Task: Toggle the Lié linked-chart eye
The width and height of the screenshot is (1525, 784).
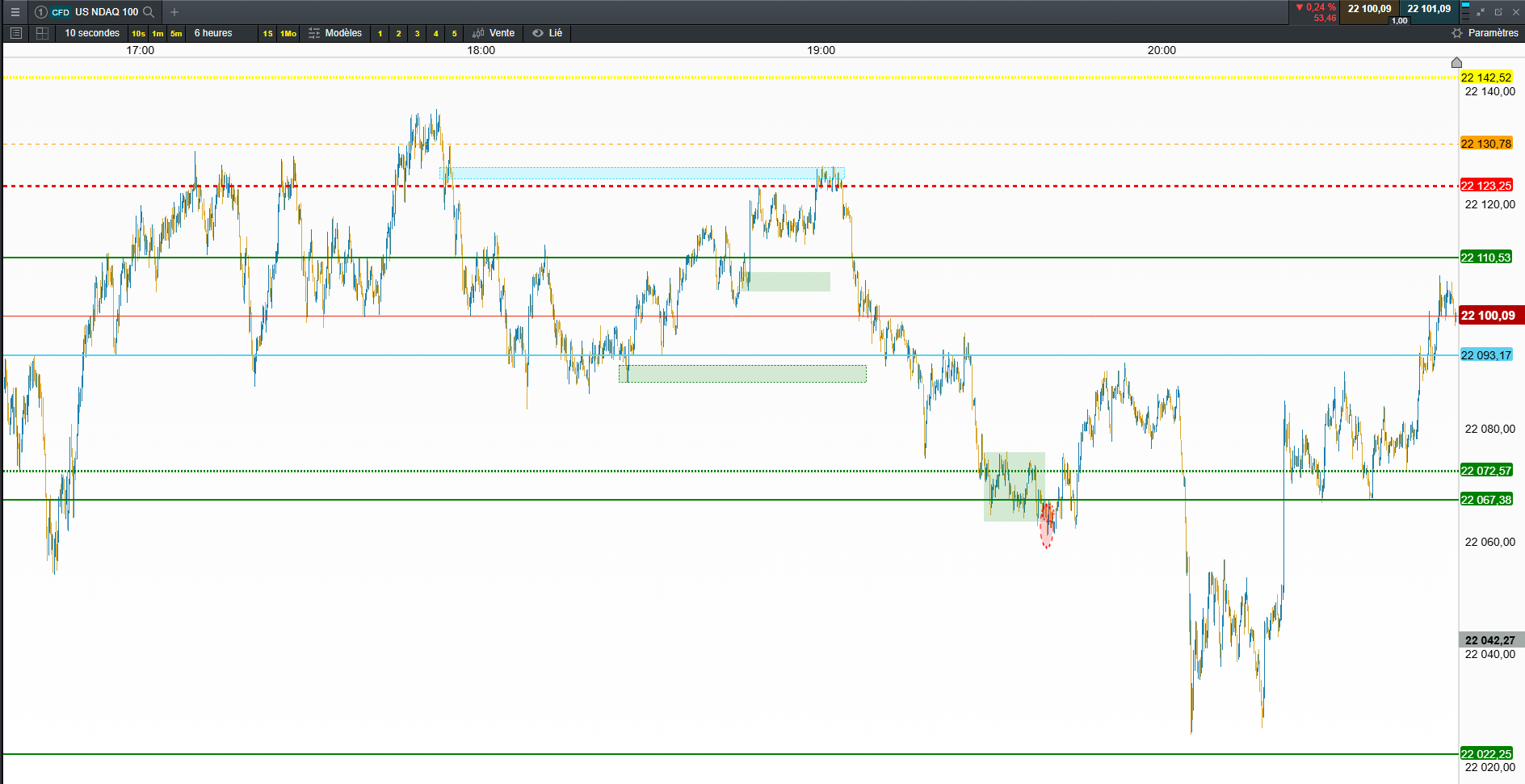Action: [x=538, y=33]
